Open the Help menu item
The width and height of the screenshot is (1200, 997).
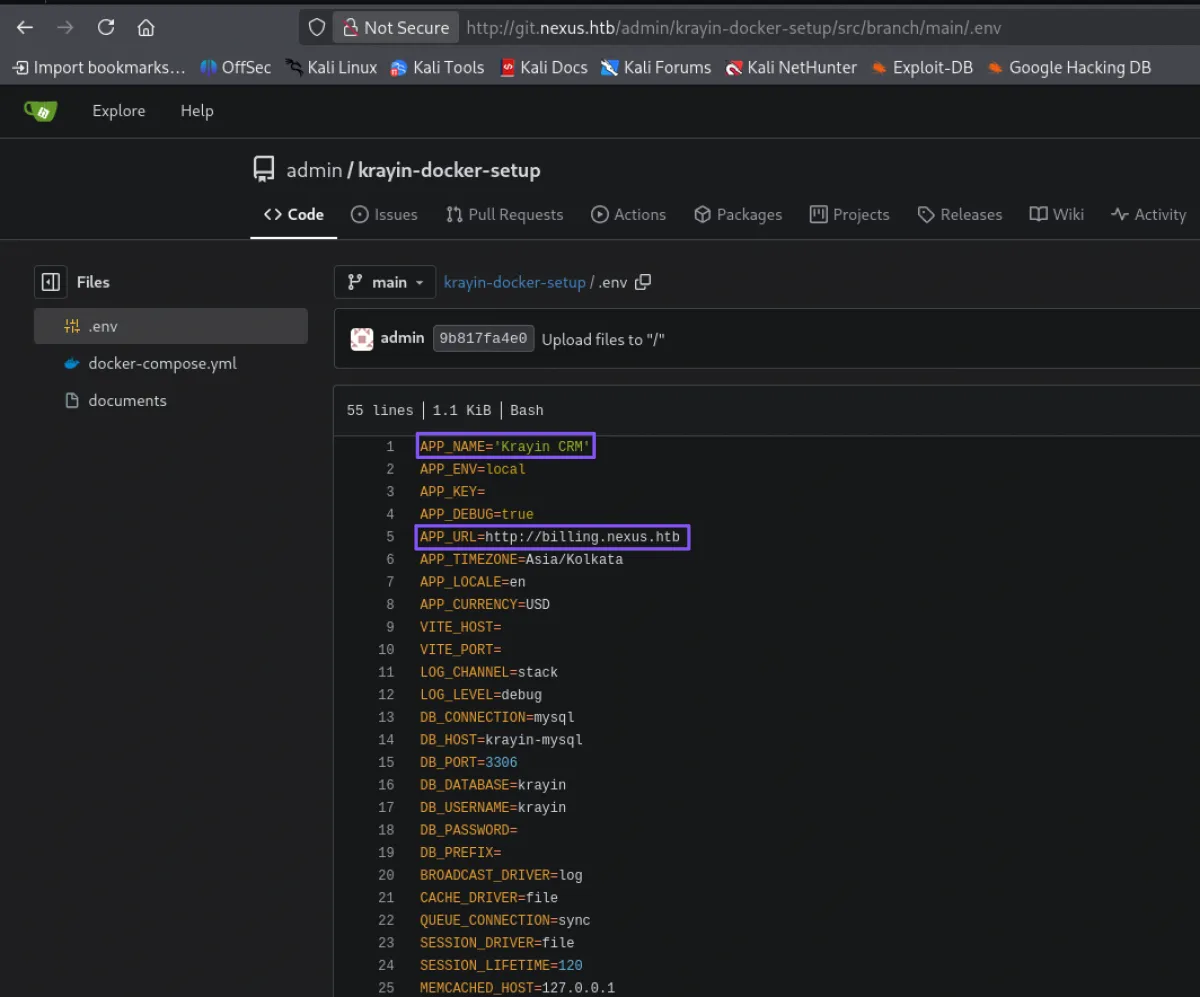[197, 111]
